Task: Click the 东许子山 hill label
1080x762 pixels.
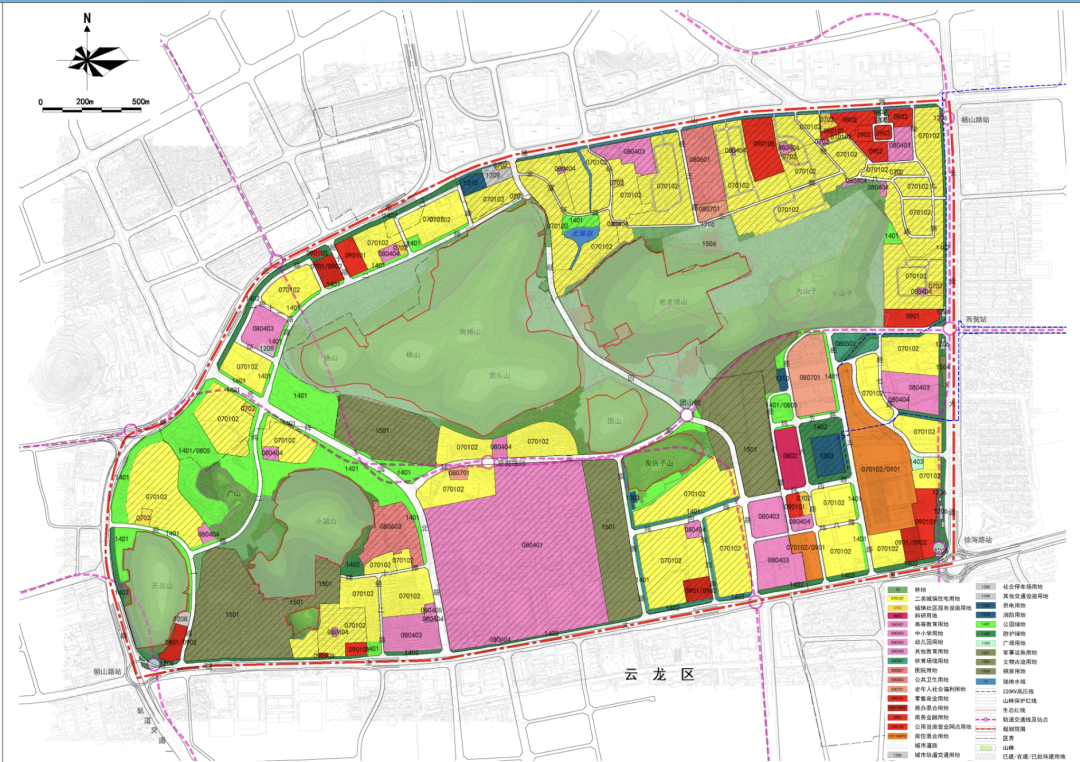Action: click(x=658, y=464)
